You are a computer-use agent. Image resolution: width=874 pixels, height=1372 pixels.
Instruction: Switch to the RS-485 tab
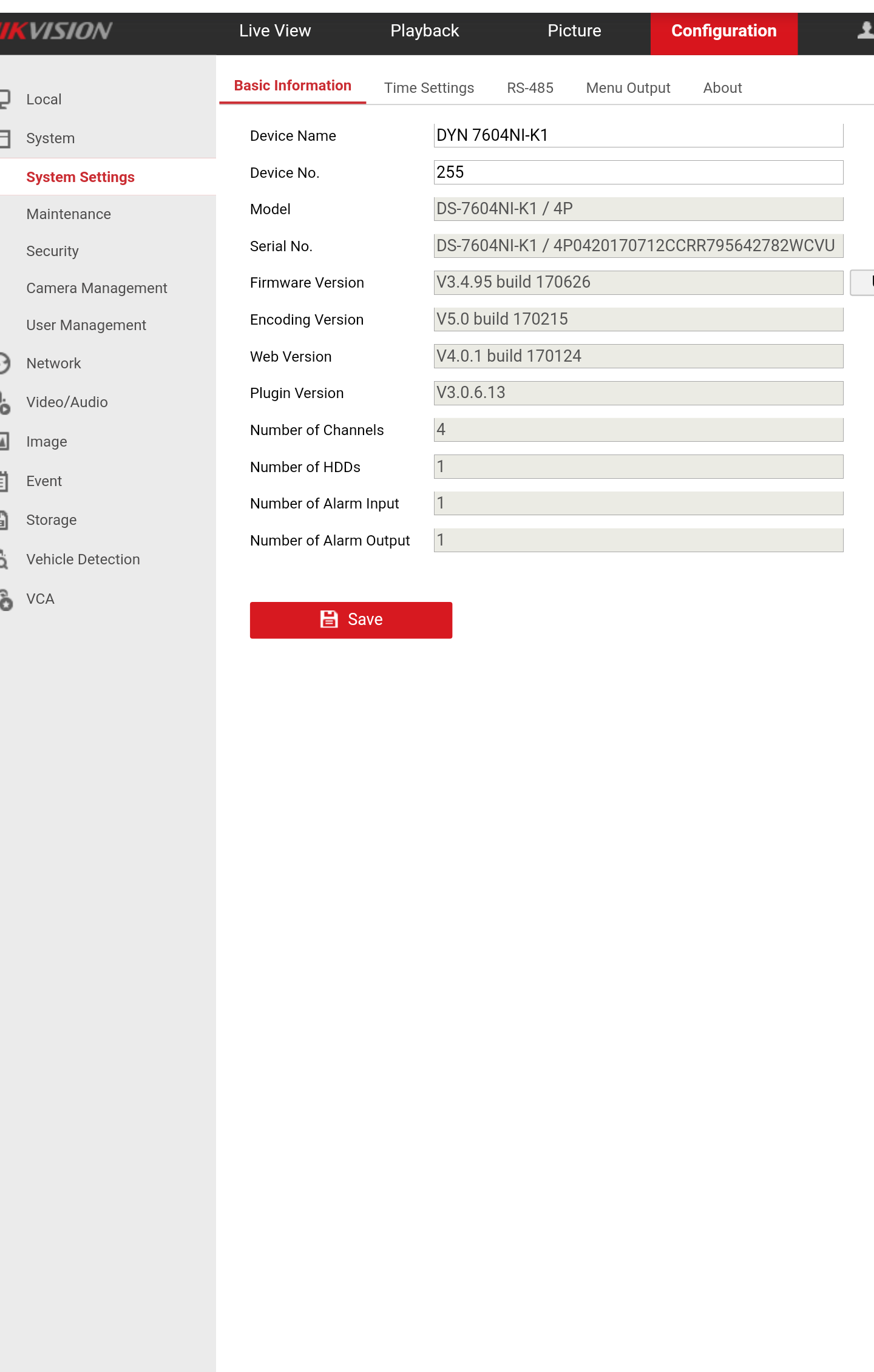[x=530, y=88]
